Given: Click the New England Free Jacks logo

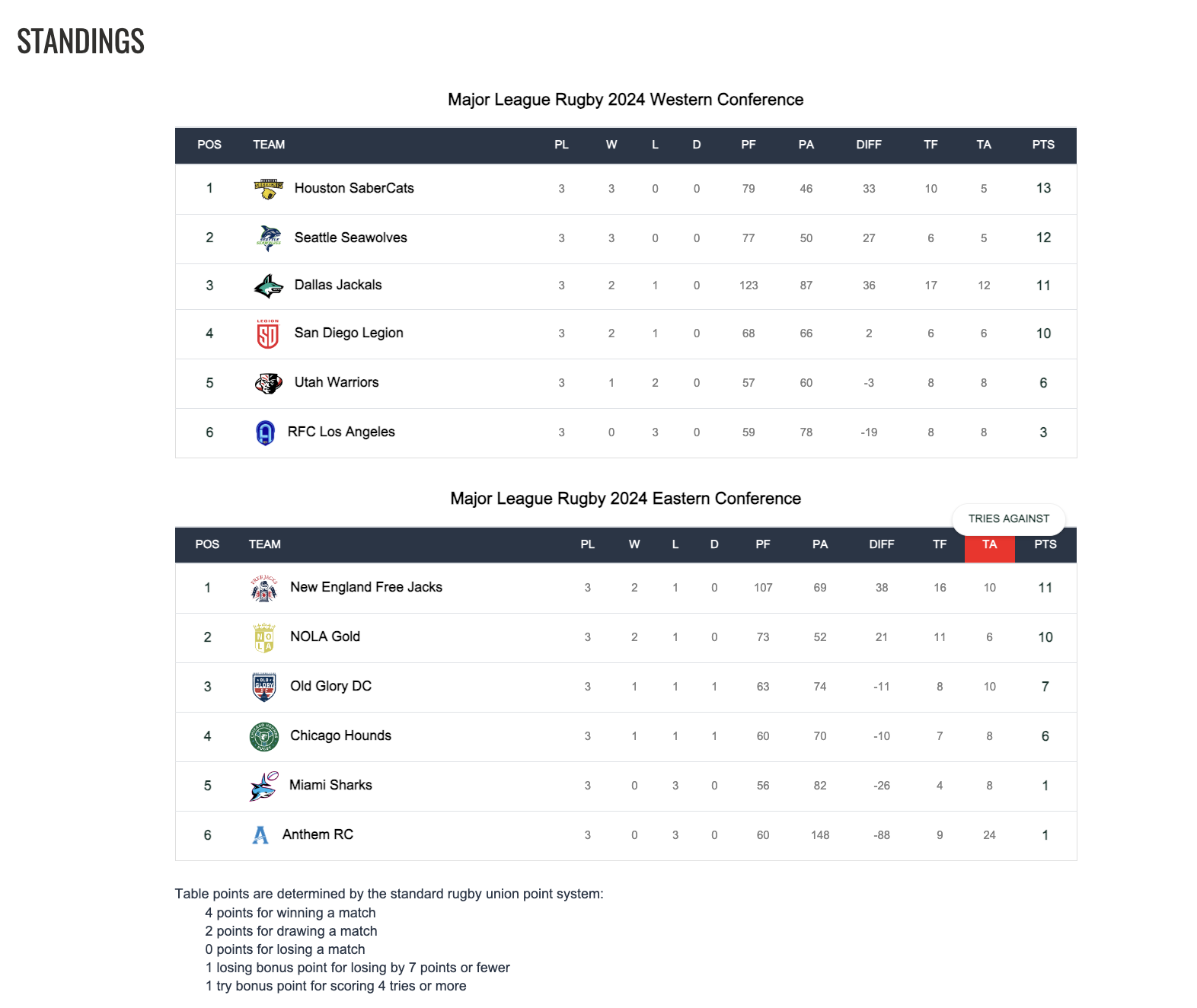Looking at the screenshot, I should pyautogui.click(x=264, y=589).
